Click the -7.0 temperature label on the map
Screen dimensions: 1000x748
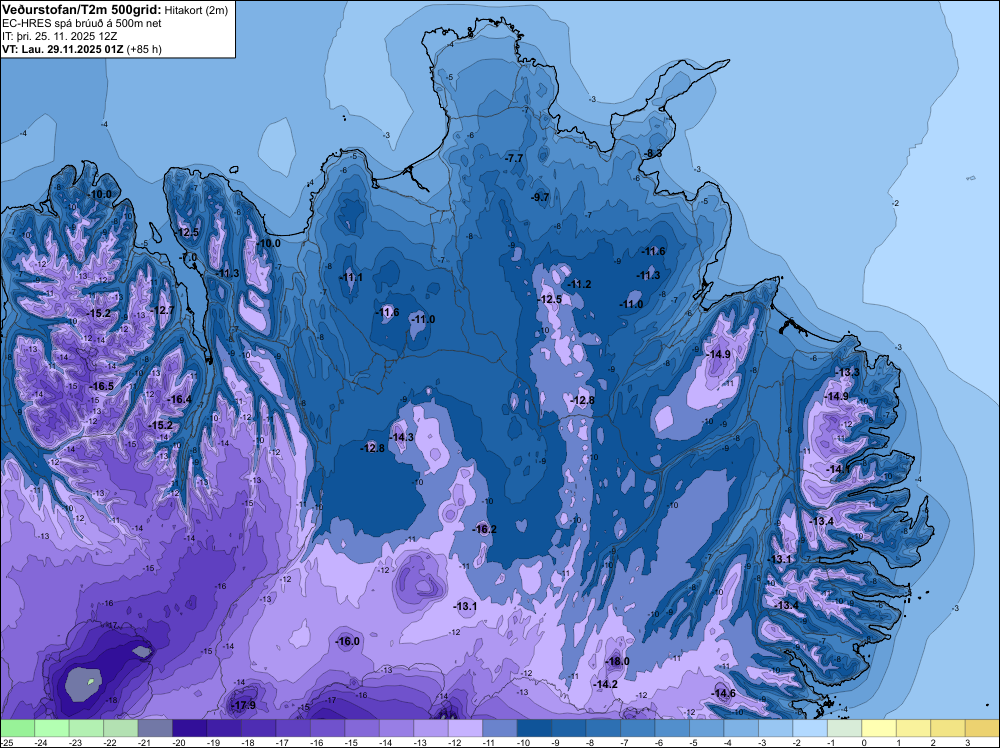(x=188, y=257)
